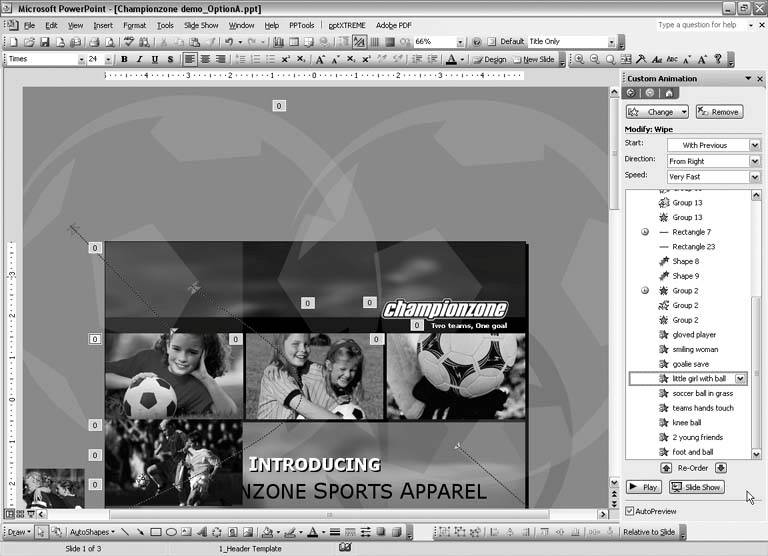This screenshot has height=556, width=768.
Task: Open the font size 24 dropdown
Action: (108, 59)
